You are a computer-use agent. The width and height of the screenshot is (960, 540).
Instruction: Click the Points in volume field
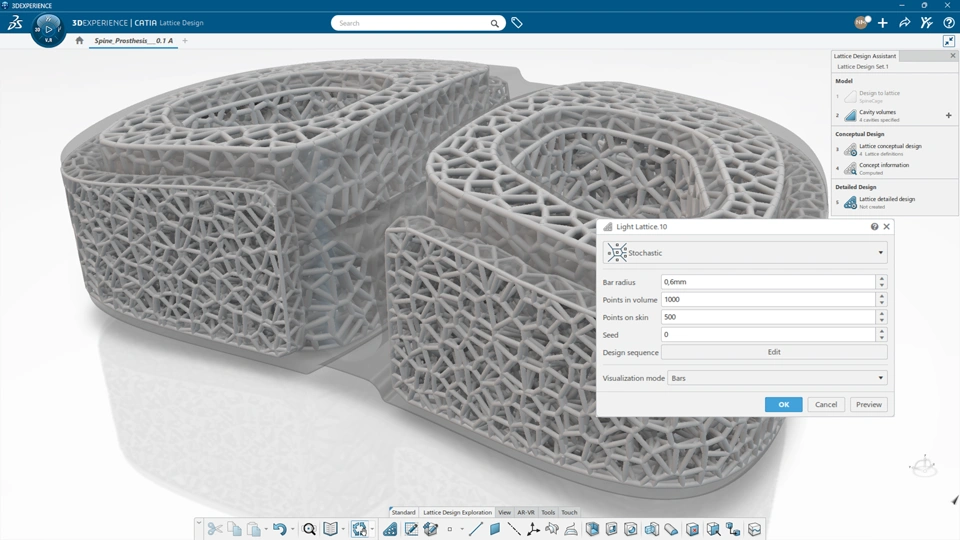(x=767, y=300)
